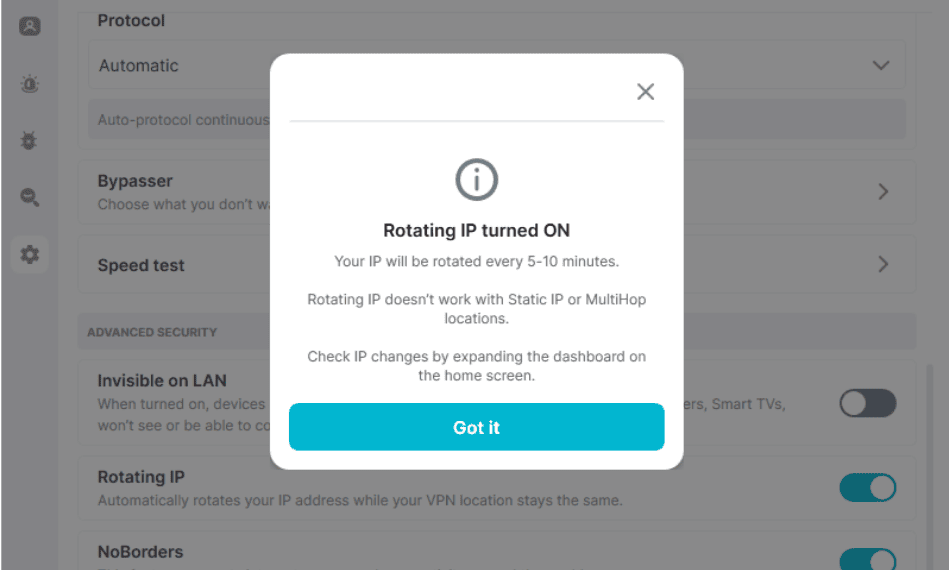Select the Speed test menu row
Image resolution: width=950 pixels, height=570 pixels.
(x=497, y=265)
